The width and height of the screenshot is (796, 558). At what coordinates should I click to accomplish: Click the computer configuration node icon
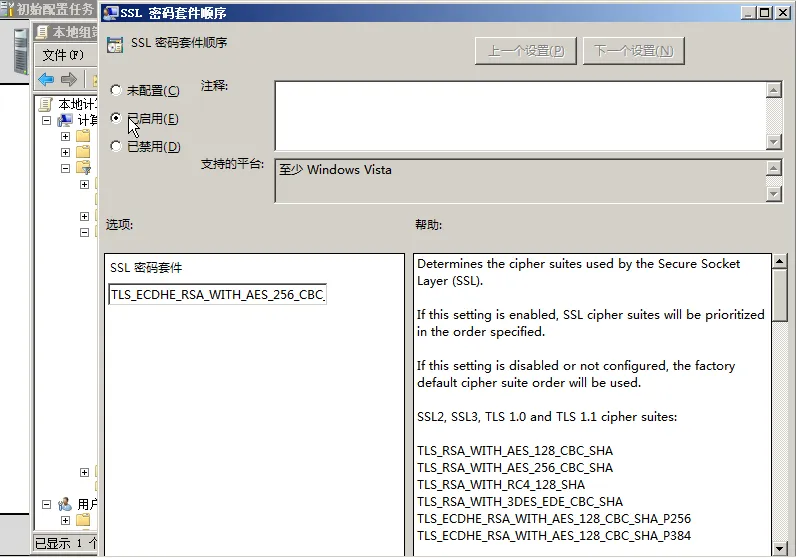point(65,120)
